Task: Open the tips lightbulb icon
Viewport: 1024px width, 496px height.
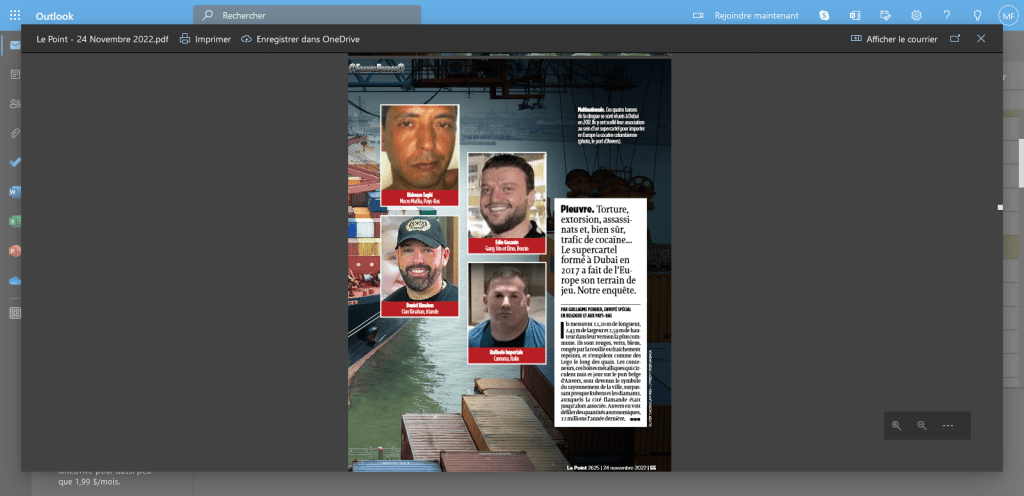Action: pyautogui.click(x=977, y=16)
